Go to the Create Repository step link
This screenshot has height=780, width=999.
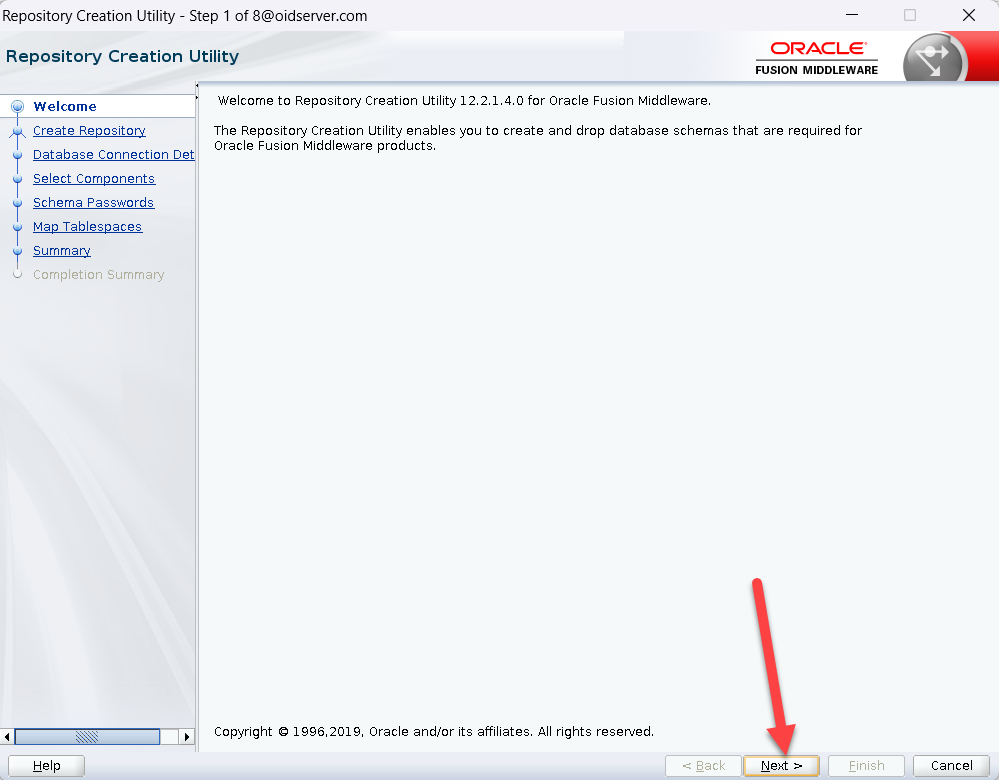[89, 131]
